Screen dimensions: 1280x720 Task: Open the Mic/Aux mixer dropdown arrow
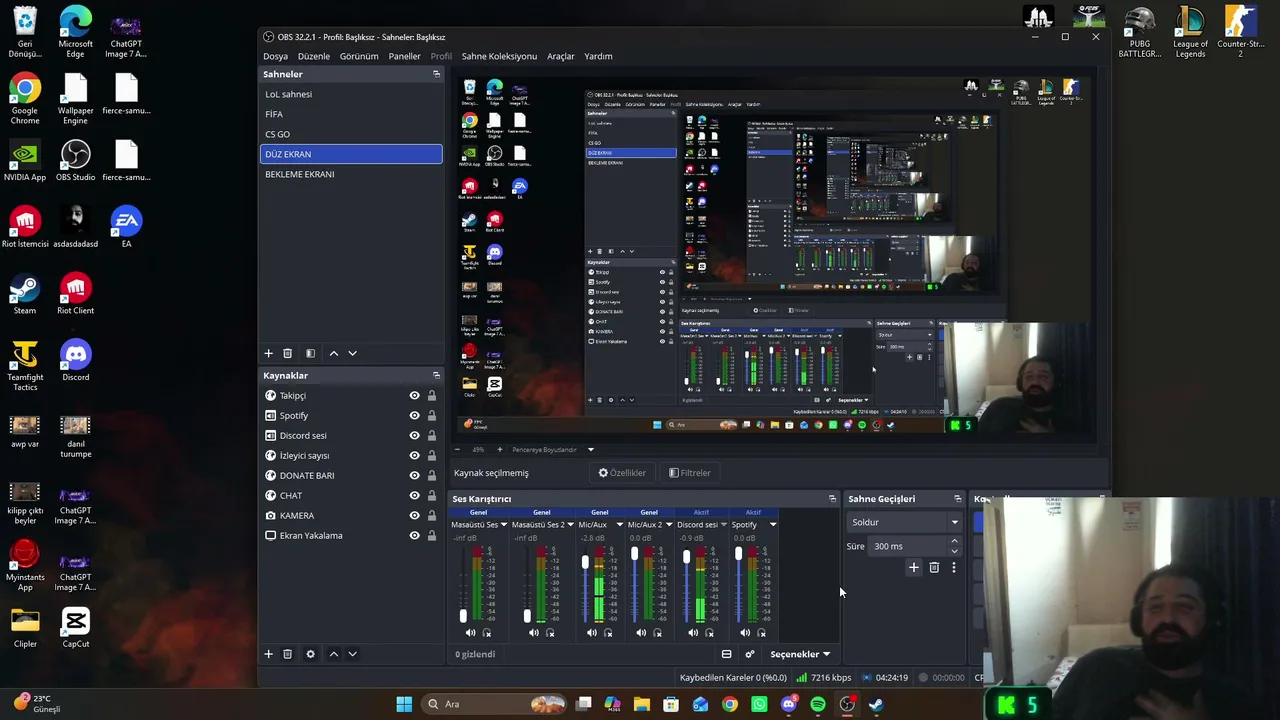click(x=620, y=524)
